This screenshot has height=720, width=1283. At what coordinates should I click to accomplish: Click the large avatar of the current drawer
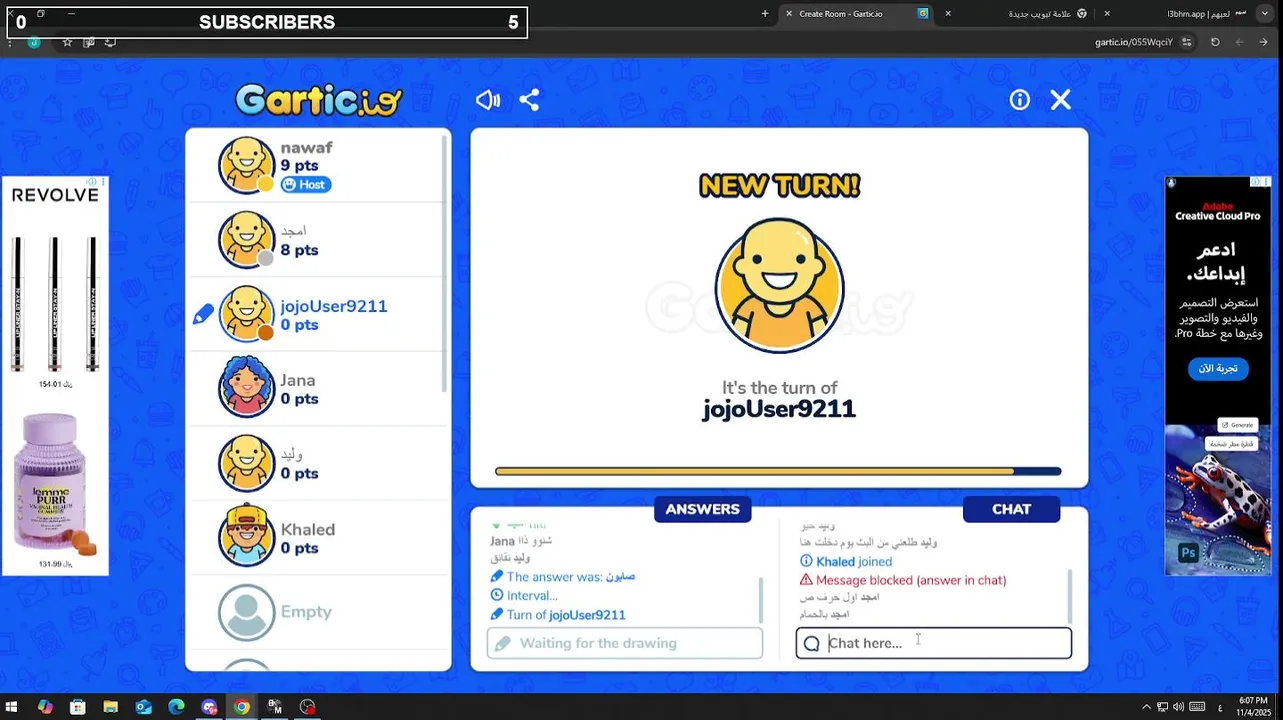(780, 288)
